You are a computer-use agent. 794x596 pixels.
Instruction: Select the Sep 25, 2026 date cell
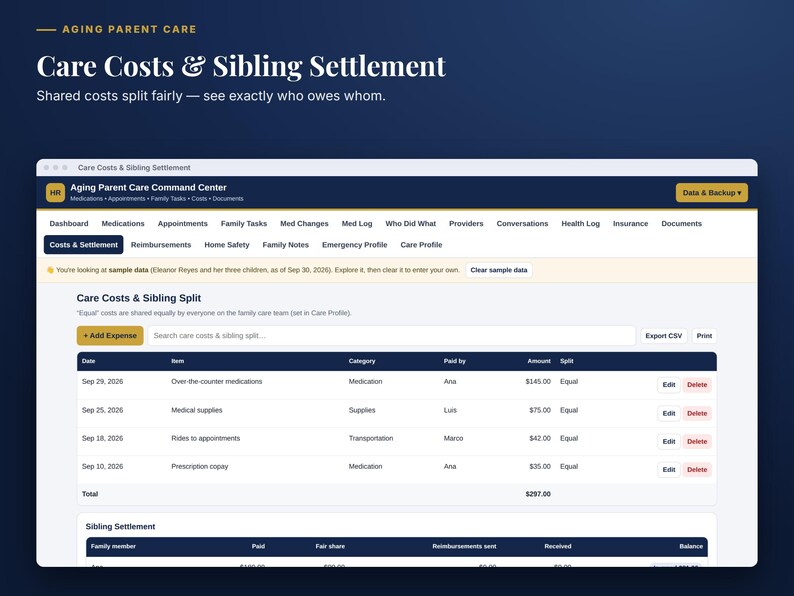click(102, 410)
